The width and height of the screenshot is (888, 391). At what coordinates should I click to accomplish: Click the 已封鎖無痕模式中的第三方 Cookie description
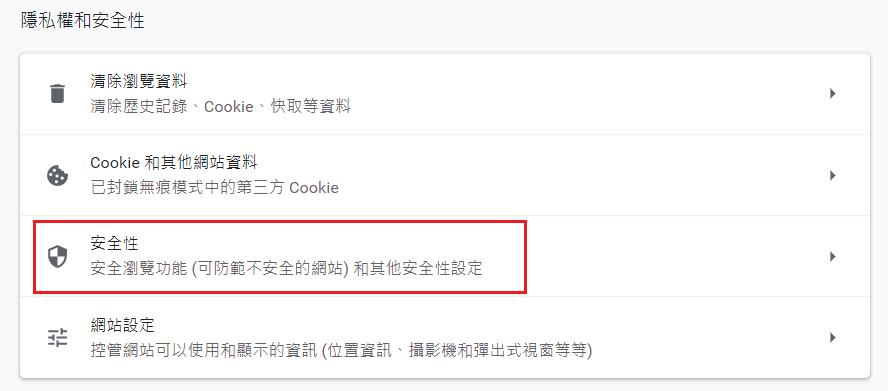[x=215, y=188]
